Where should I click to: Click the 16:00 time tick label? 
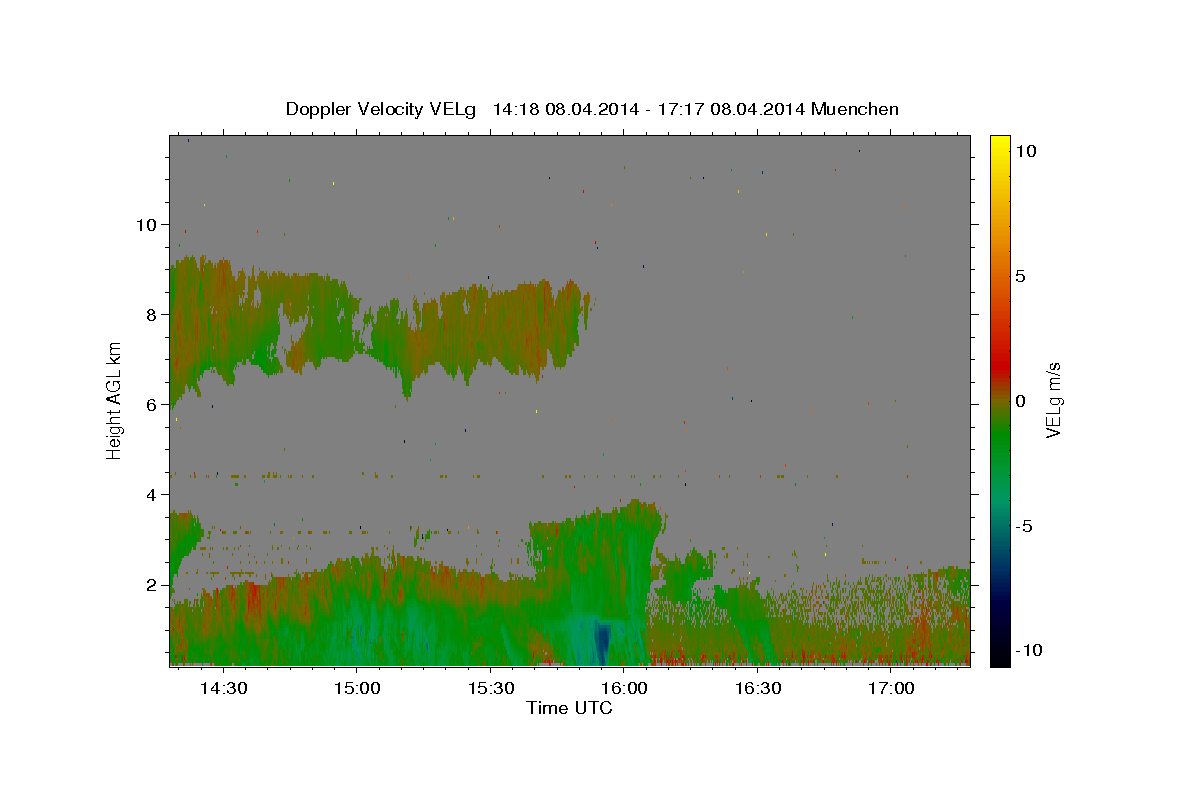pos(624,689)
